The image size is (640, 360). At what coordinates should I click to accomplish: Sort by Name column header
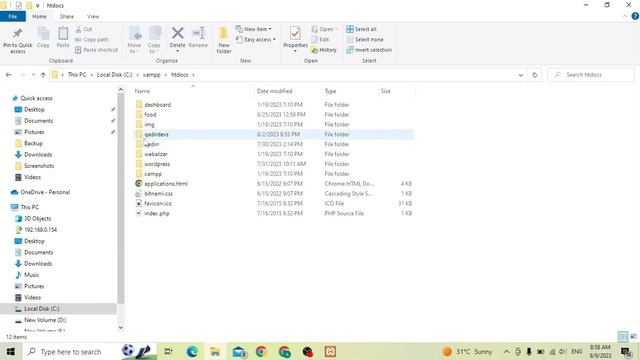tap(193, 91)
